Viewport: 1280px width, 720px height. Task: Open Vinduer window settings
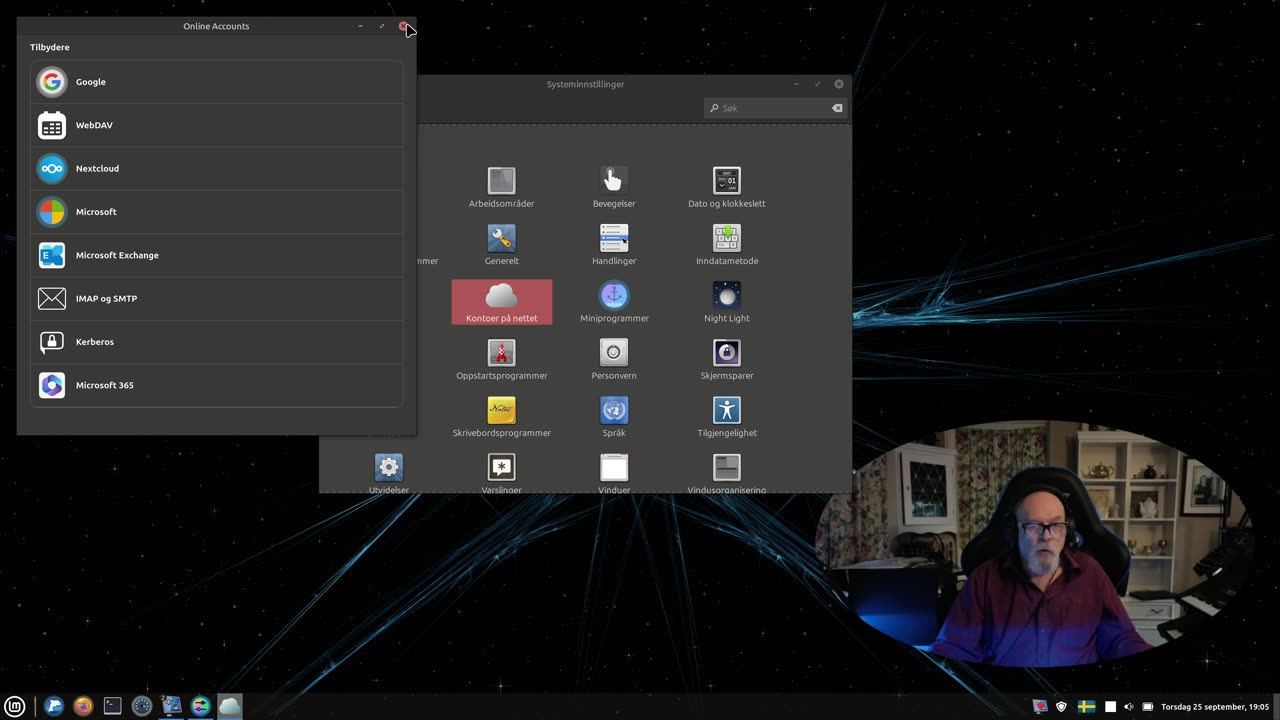[614, 474]
